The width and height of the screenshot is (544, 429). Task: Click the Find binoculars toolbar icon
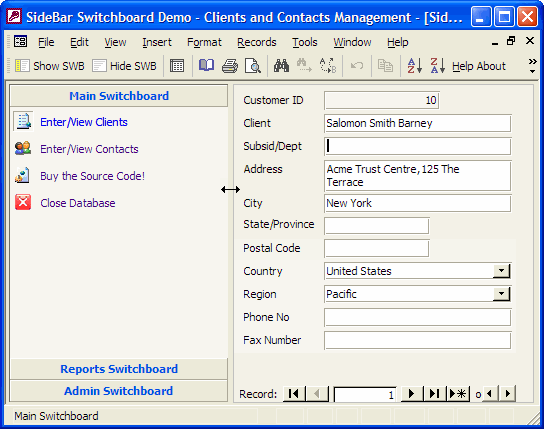(x=281, y=66)
